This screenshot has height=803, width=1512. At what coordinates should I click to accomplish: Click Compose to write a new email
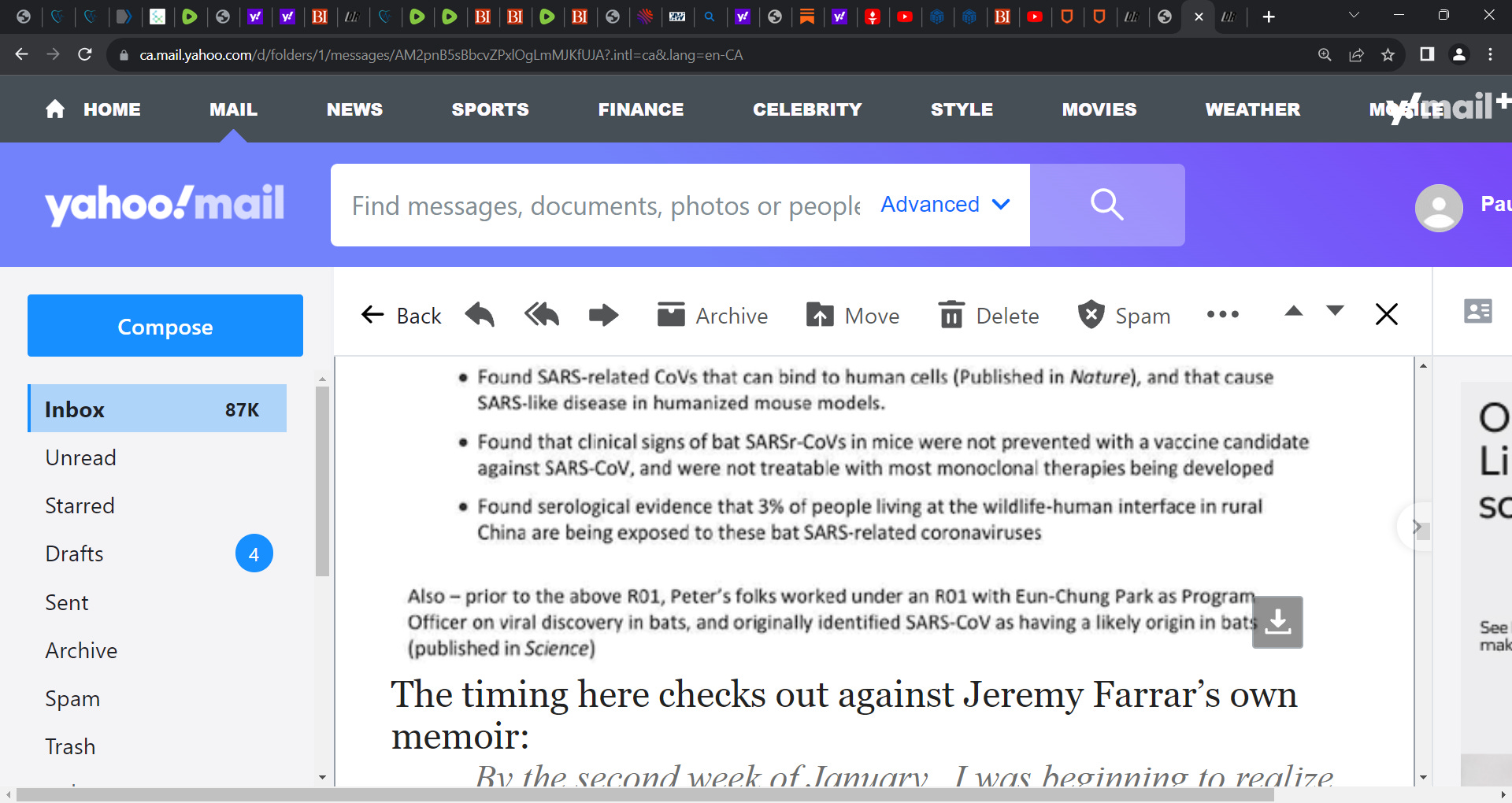coord(165,326)
